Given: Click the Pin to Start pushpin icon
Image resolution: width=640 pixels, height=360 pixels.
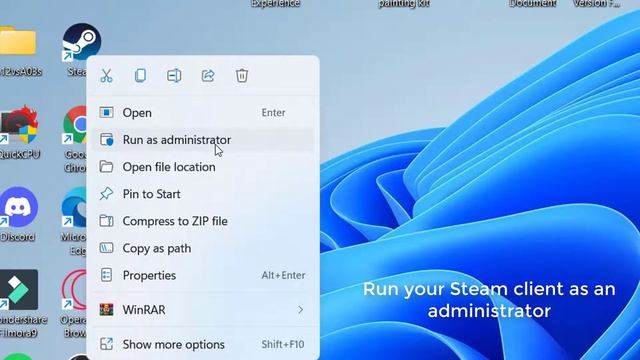Looking at the screenshot, I should pyautogui.click(x=106, y=194).
